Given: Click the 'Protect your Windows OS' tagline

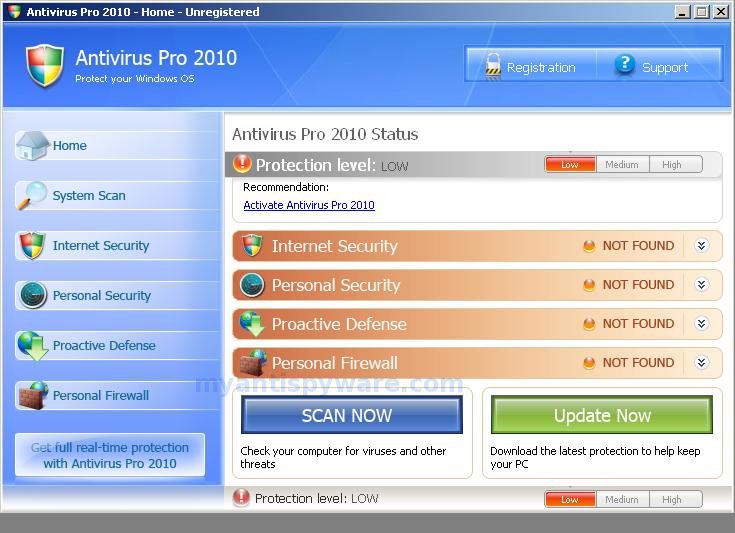Looking at the screenshot, I should tap(135, 79).
